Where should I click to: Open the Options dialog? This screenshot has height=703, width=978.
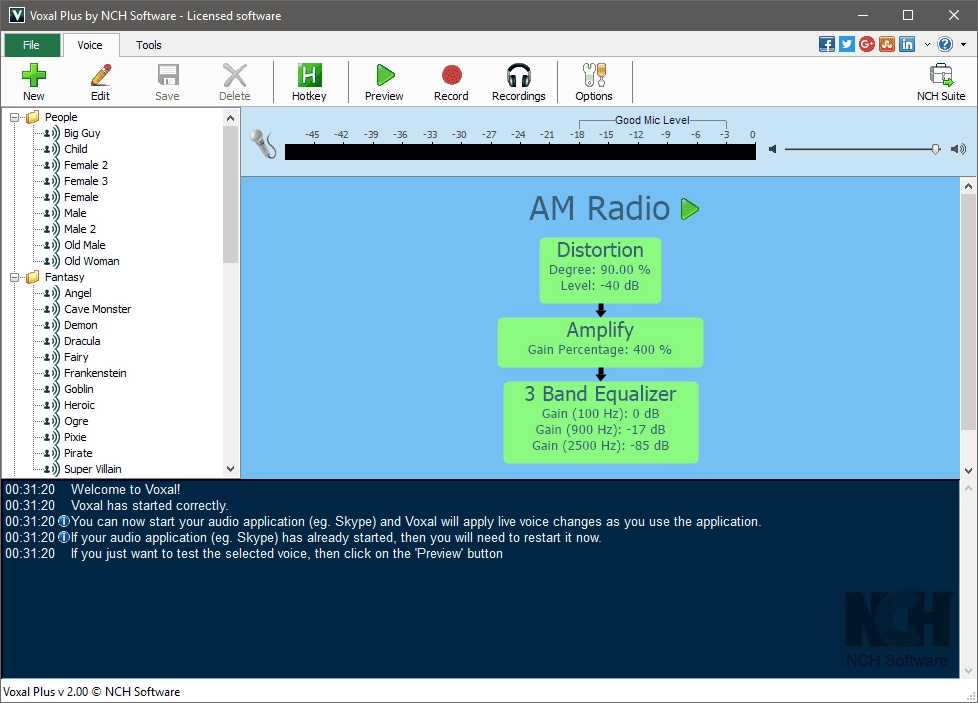(x=594, y=82)
